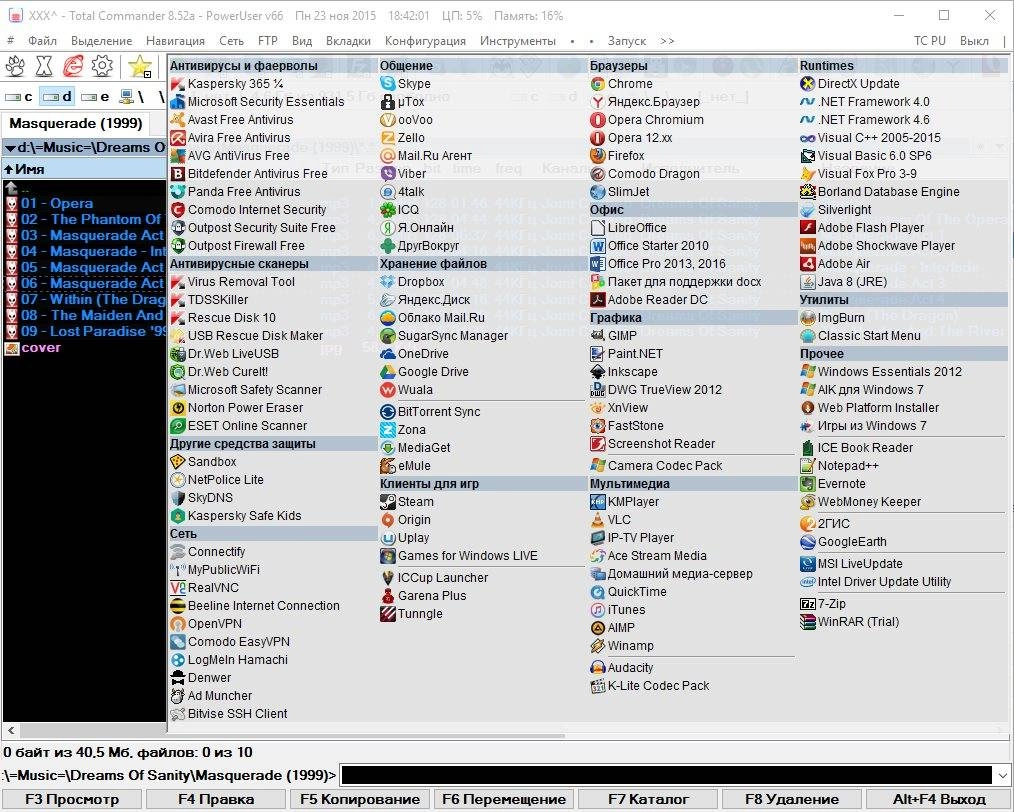Screen dimensions: 1014x812
Task: Start VLC from Мультимедиа
Action: tap(610, 519)
